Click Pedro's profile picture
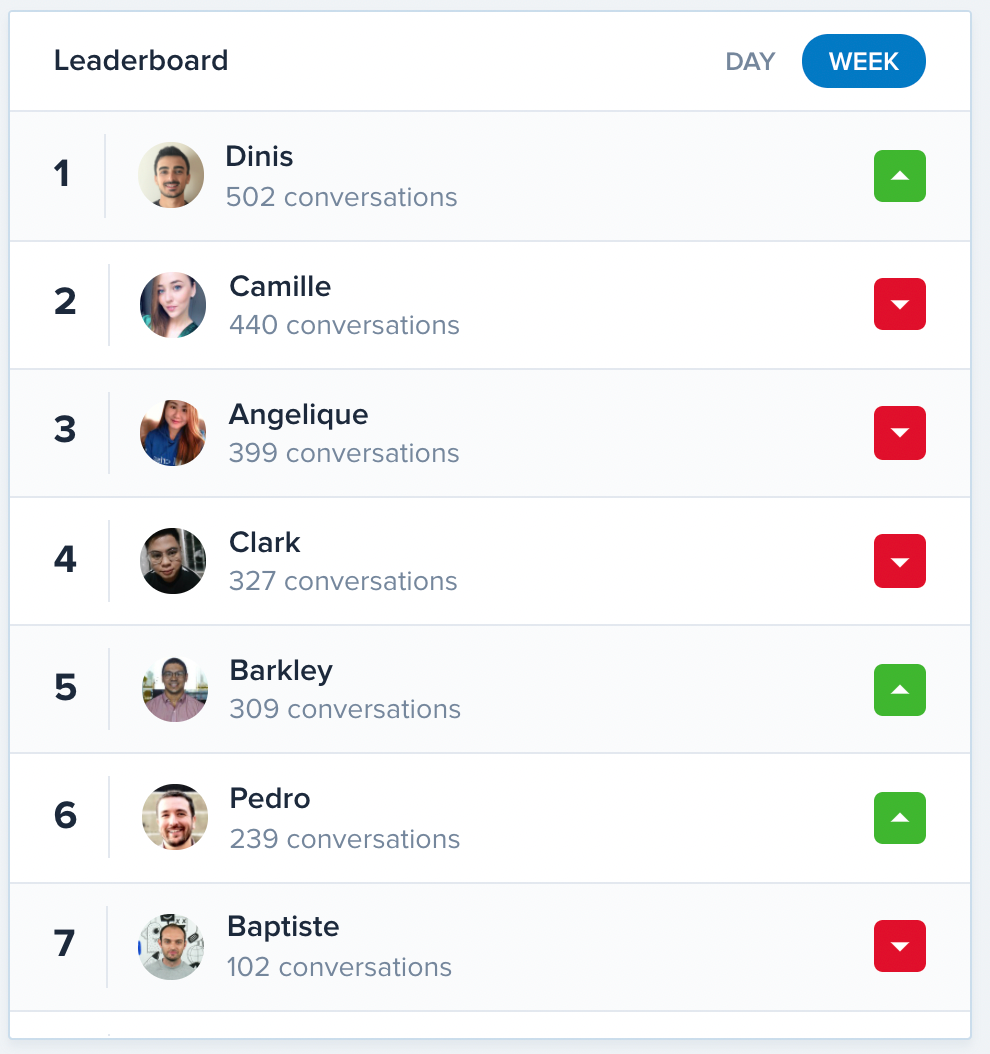This screenshot has height=1054, width=990. (x=175, y=817)
